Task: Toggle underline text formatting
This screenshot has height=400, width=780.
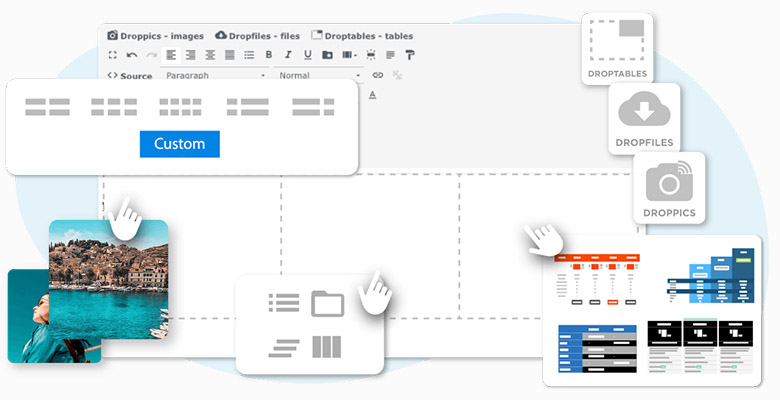Action: 308,55
